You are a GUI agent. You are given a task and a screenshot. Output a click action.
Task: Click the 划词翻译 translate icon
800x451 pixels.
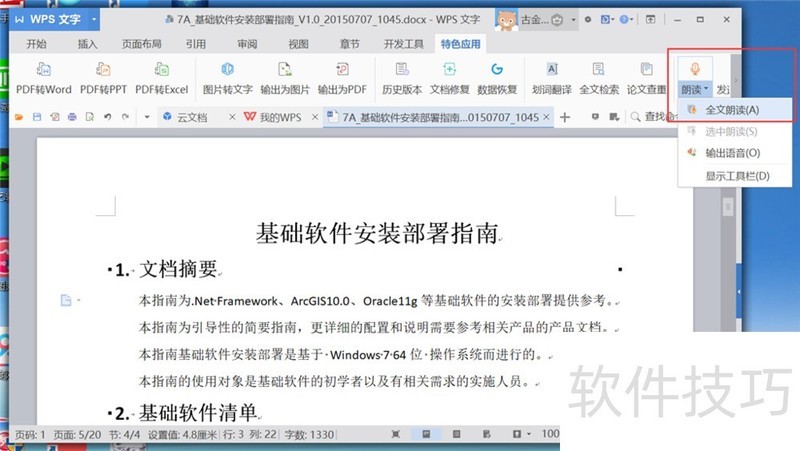click(552, 69)
